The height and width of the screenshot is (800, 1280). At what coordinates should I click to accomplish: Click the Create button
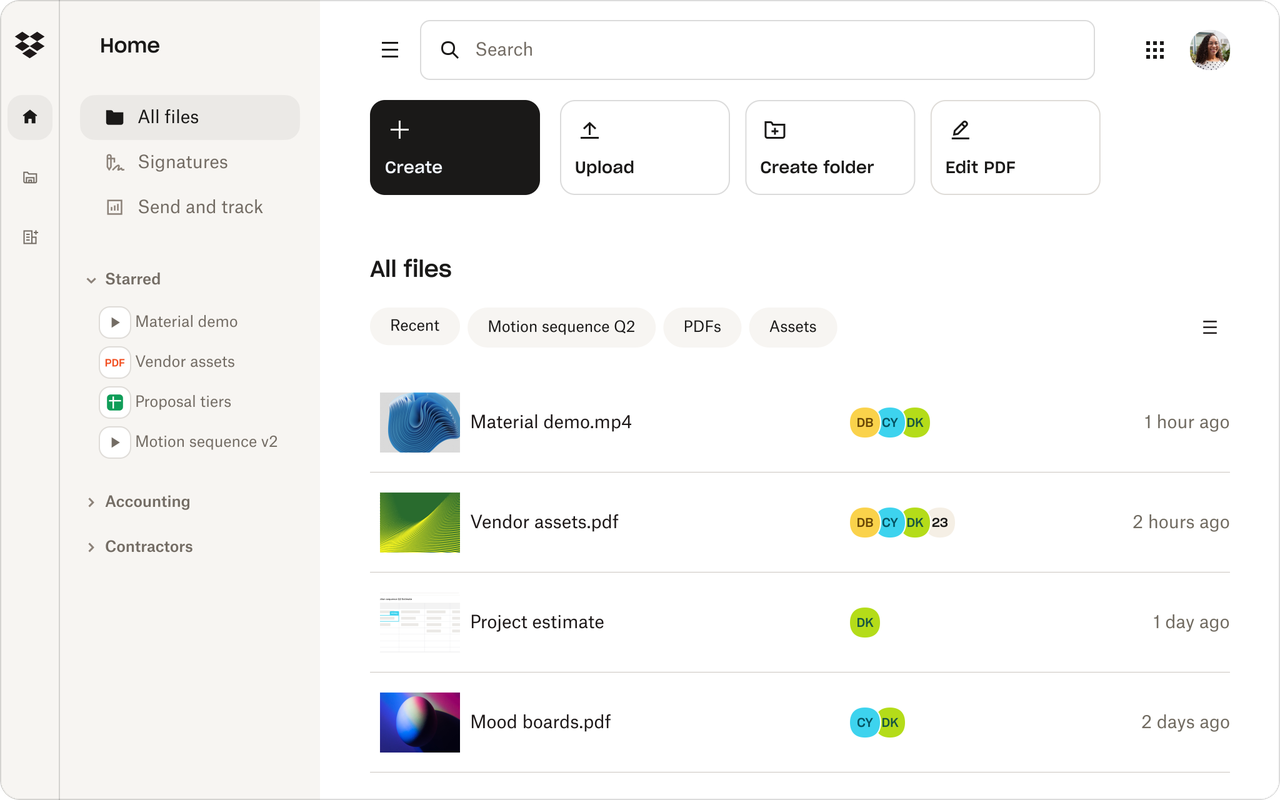pos(454,147)
